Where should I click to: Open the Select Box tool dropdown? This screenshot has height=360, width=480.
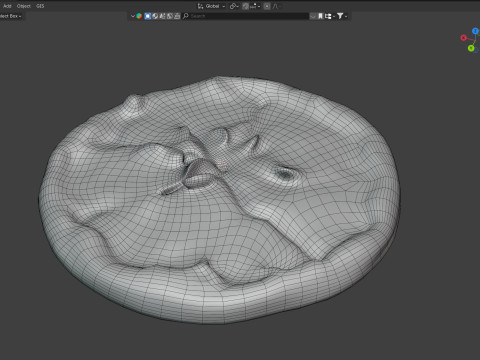tap(11, 16)
